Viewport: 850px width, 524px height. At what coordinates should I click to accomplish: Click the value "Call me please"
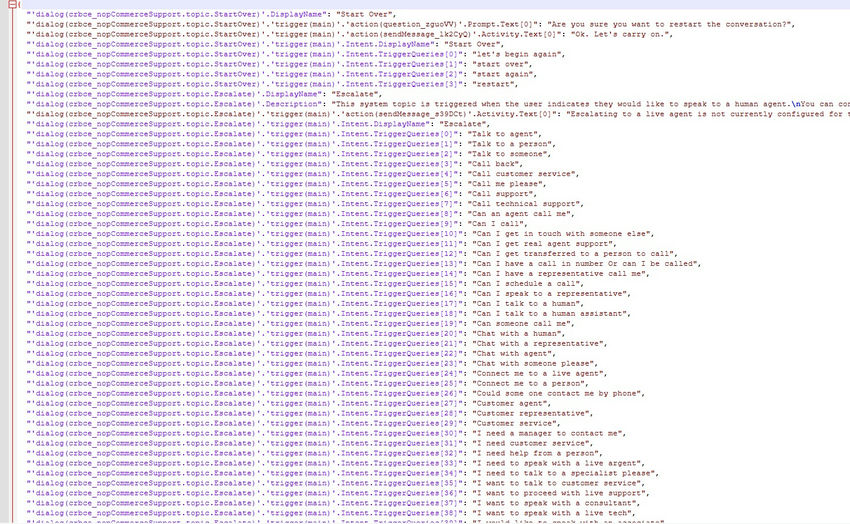[x=507, y=184]
